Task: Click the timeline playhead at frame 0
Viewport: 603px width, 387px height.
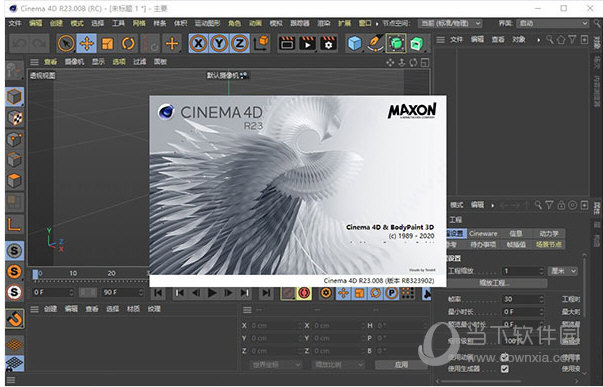Action: [x=35, y=274]
